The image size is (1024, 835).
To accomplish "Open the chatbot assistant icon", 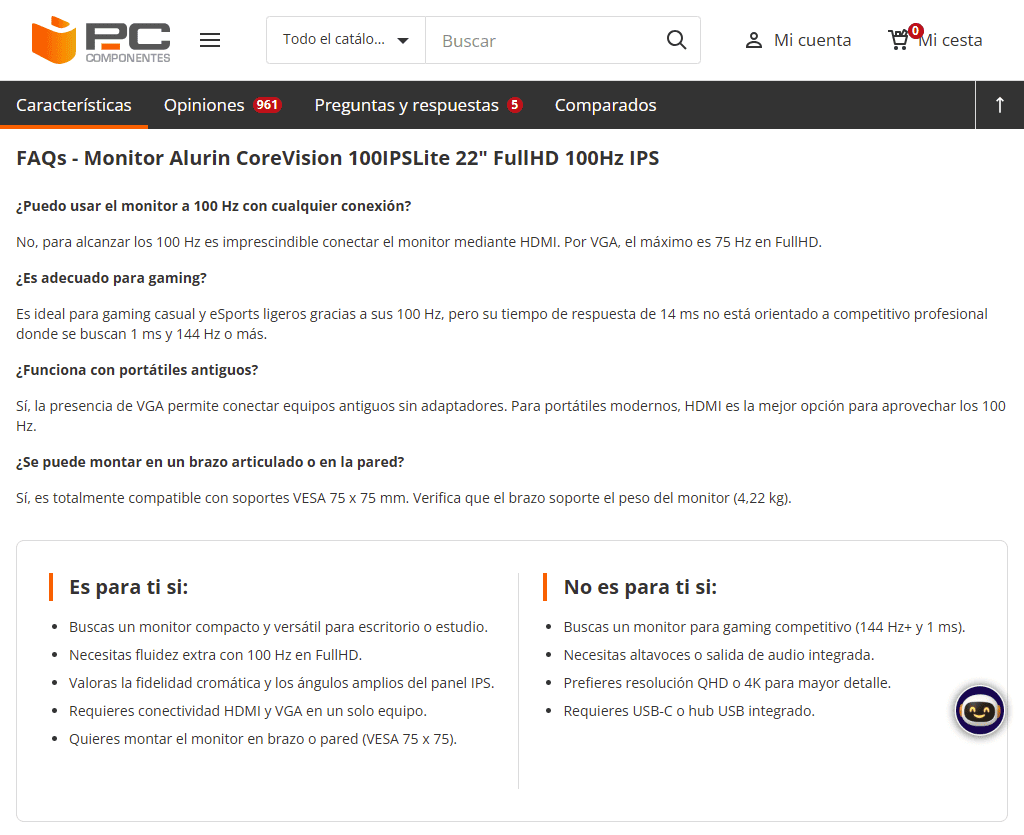I will [x=979, y=710].
